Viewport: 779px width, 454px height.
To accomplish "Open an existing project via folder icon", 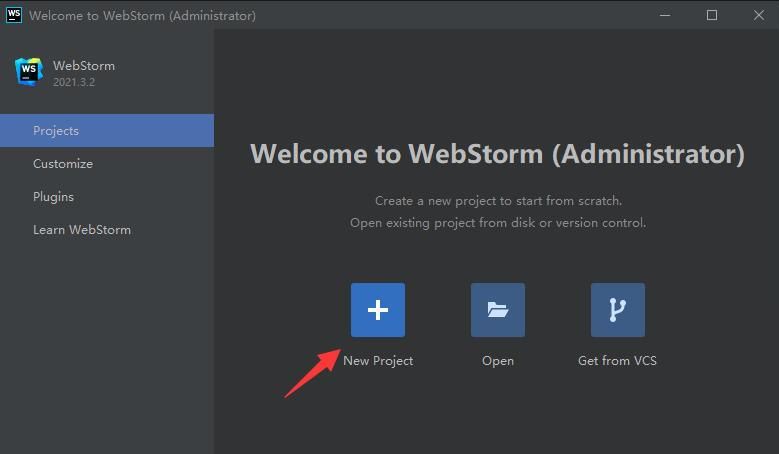I will pos(497,310).
